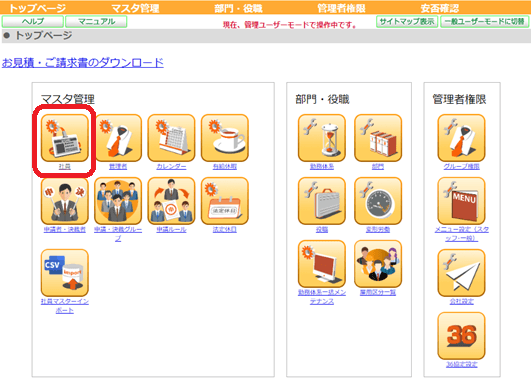Select the マスタ管理 top menu item
Screen dimensions: 531x379
pos(135,8)
